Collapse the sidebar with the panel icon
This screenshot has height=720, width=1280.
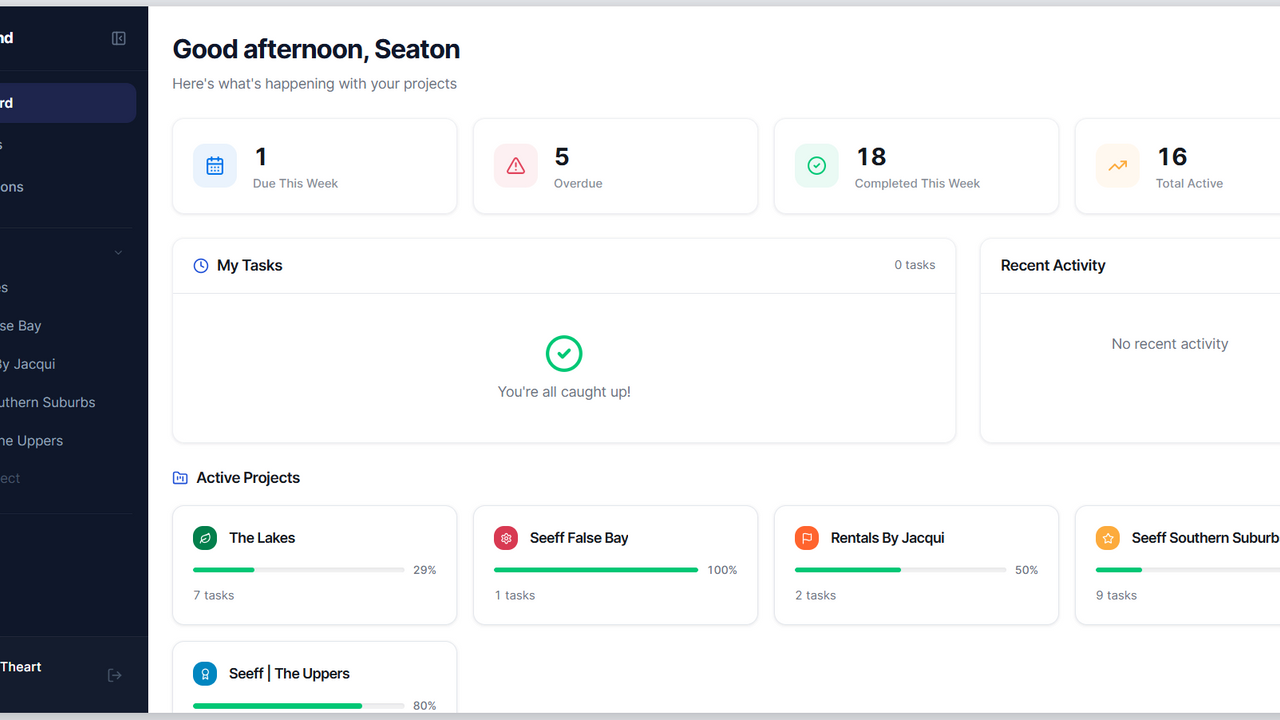[x=119, y=38]
